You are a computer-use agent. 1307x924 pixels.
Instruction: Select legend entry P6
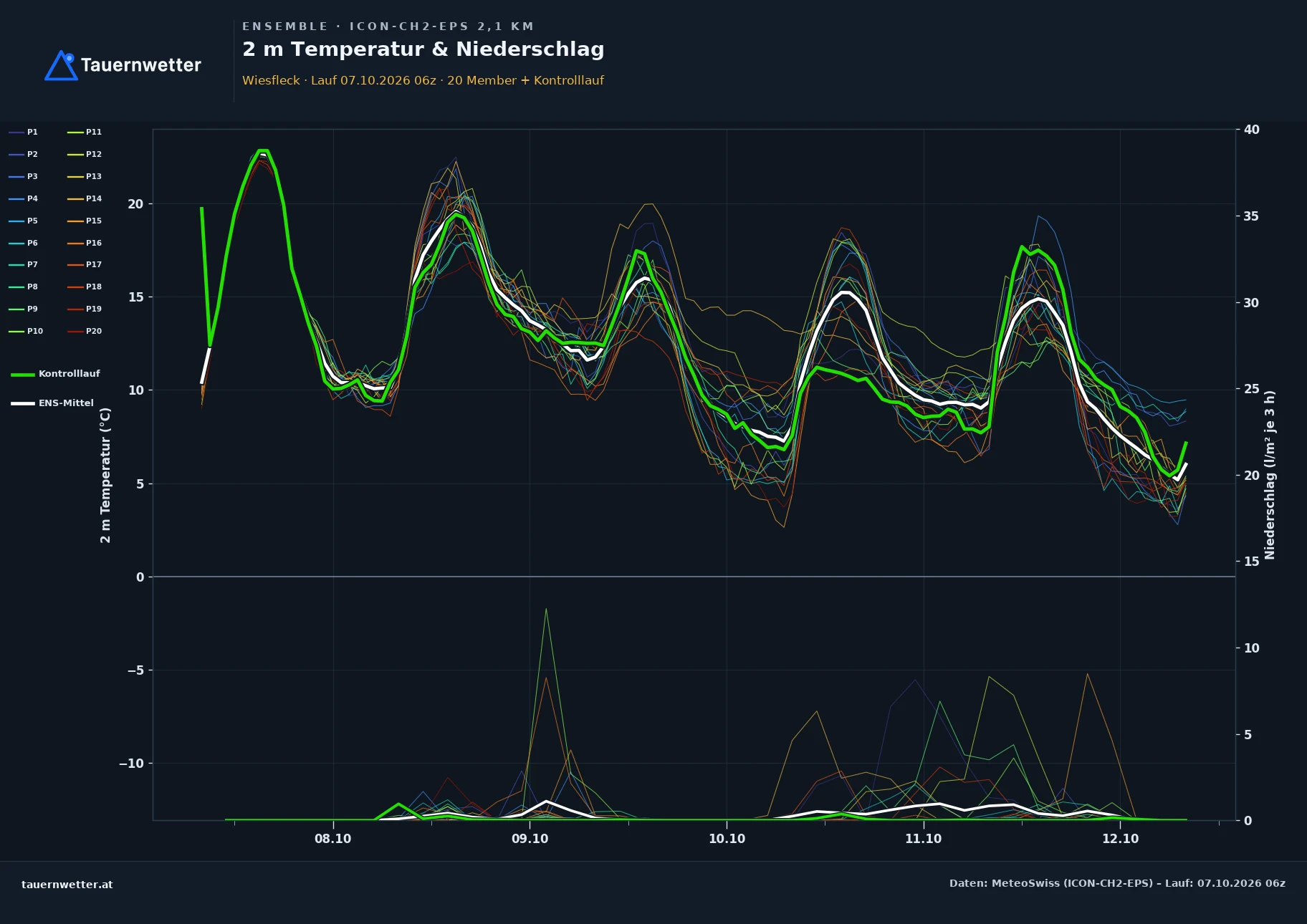[x=24, y=243]
